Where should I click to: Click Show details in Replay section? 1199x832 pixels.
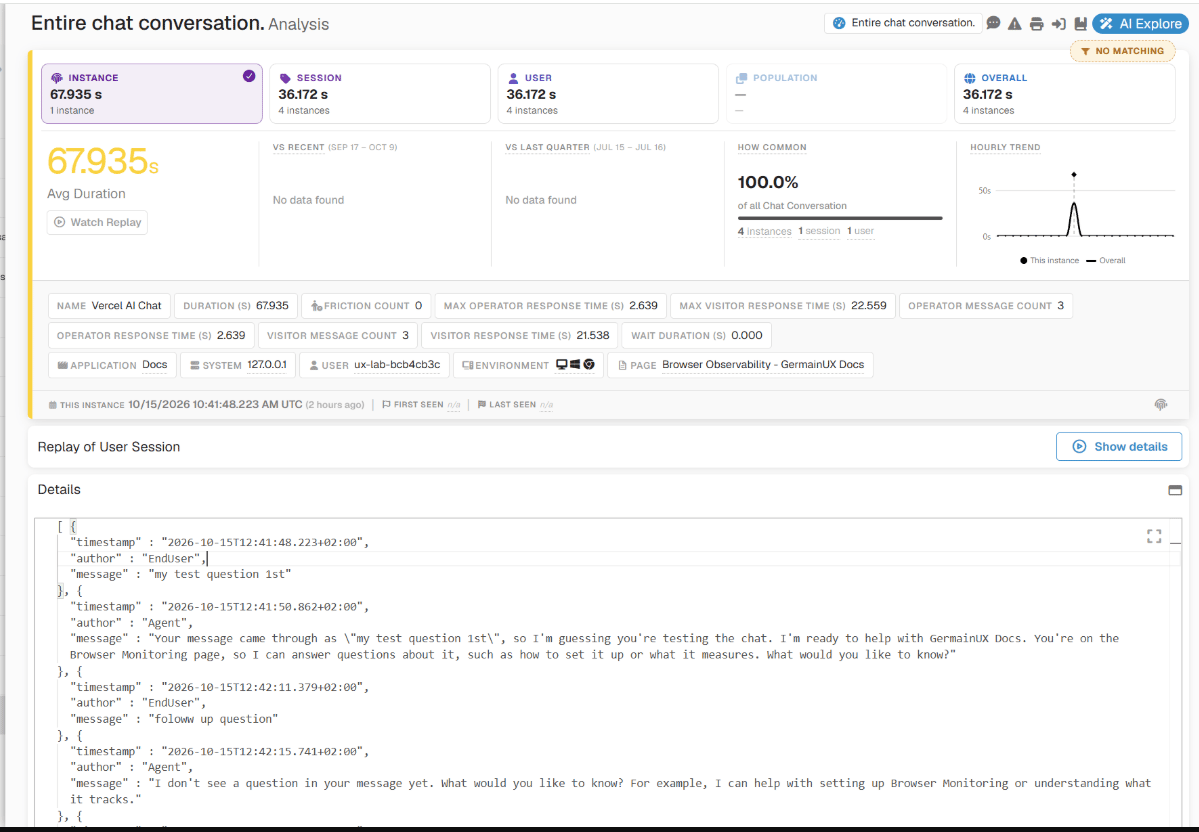point(1119,447)
